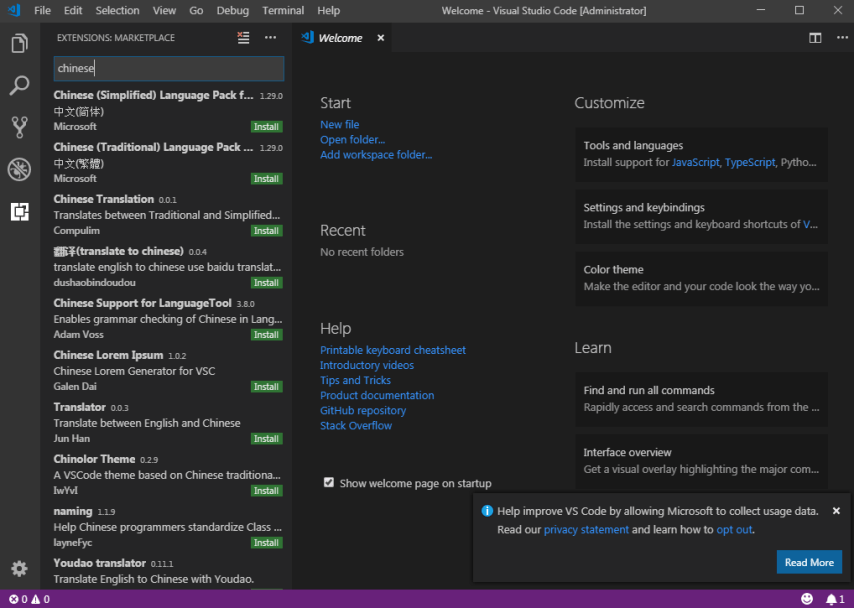Screen dimensions: 854x608
Task: Click the Open folder link
Action: coord(352,139)
